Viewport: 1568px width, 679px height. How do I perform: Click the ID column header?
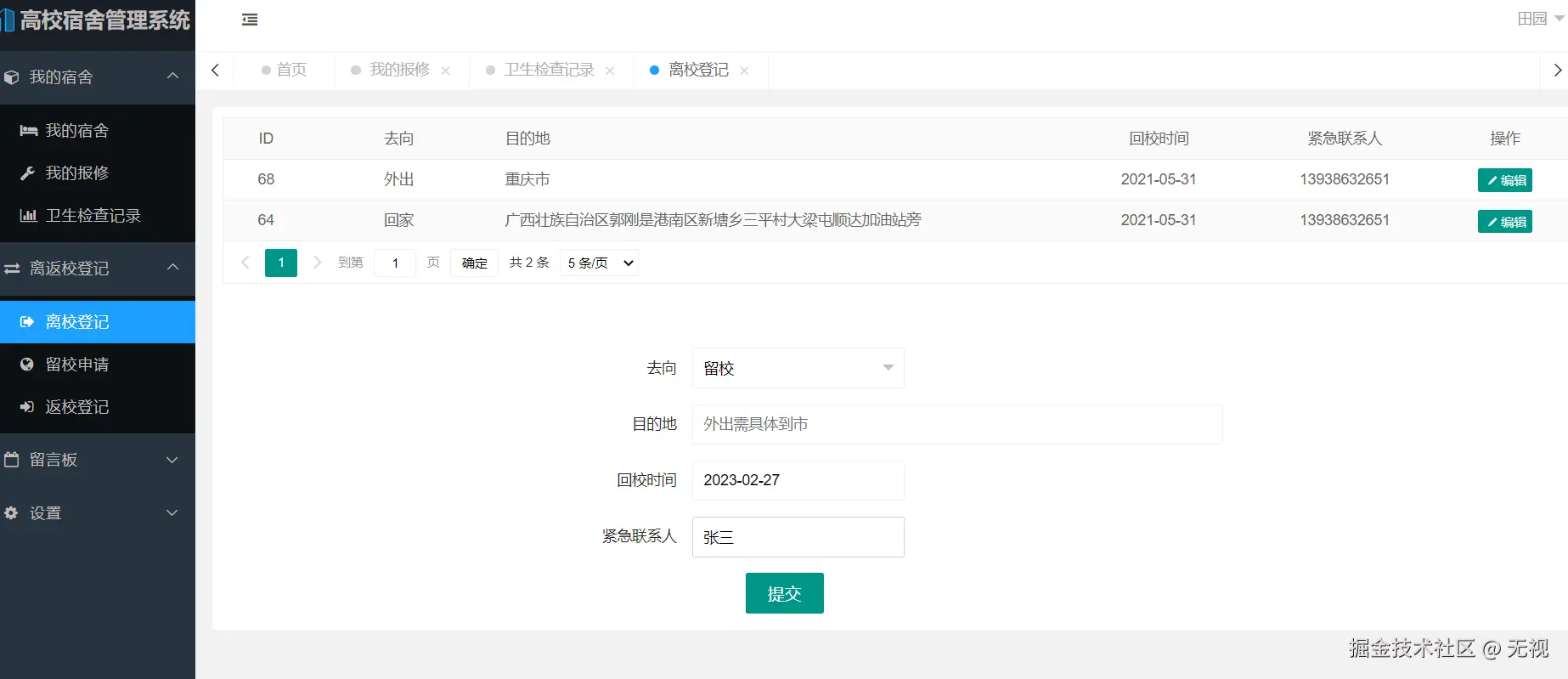266,139
